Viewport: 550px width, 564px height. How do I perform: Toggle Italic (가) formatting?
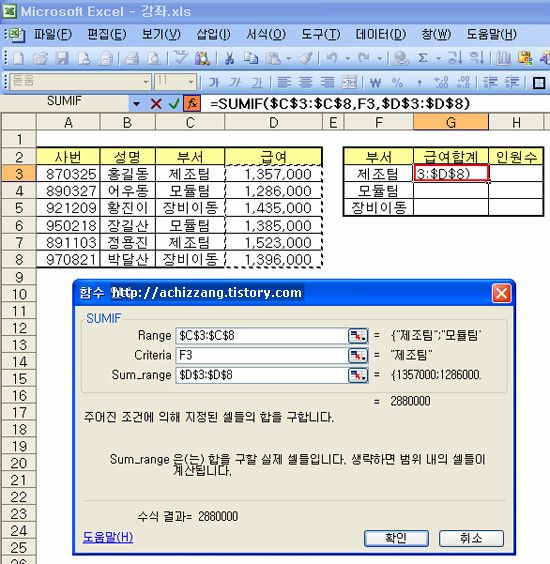(x=235, y=83)
